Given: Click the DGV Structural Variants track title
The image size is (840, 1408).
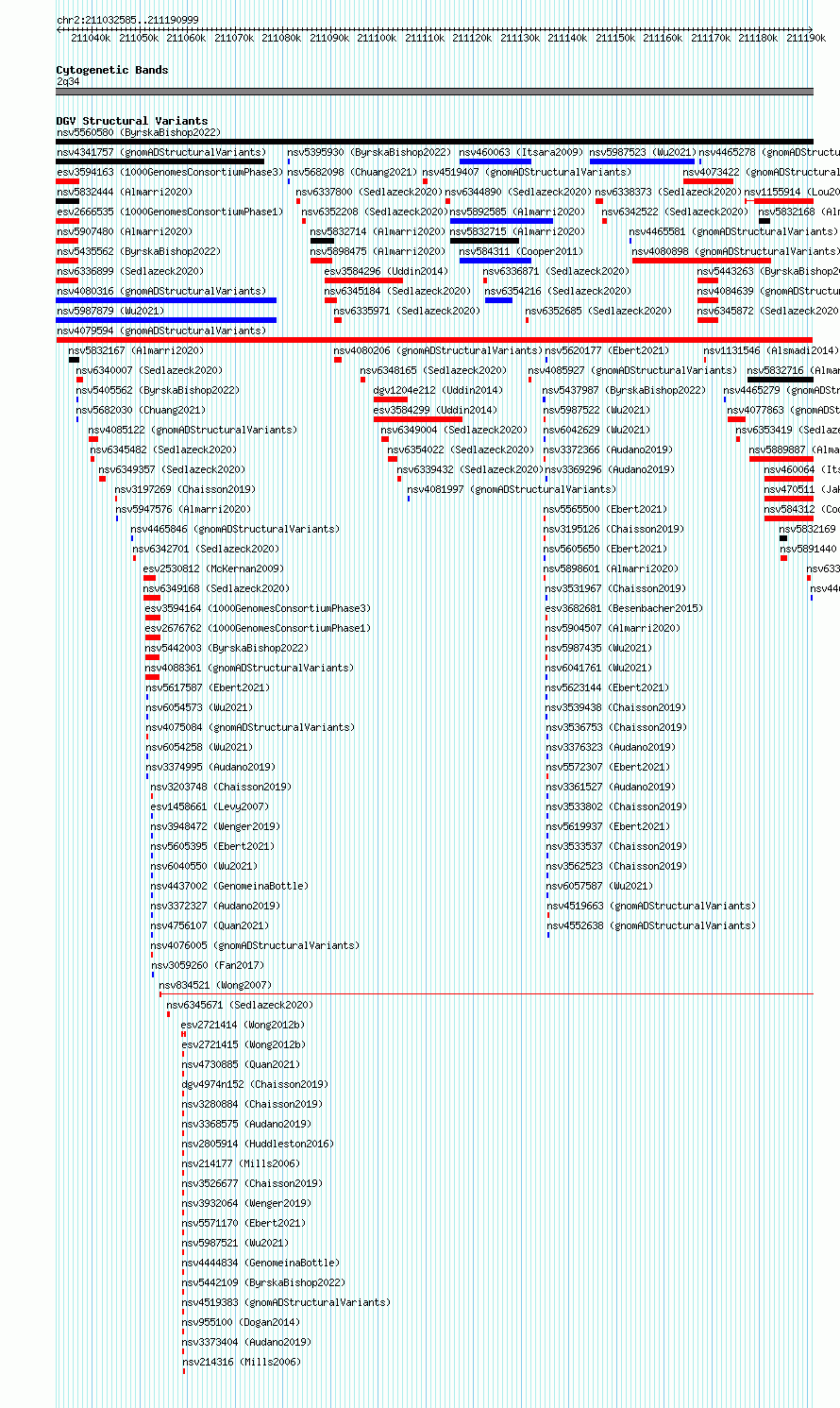Looking at the screenshot, I should [132, 121].
